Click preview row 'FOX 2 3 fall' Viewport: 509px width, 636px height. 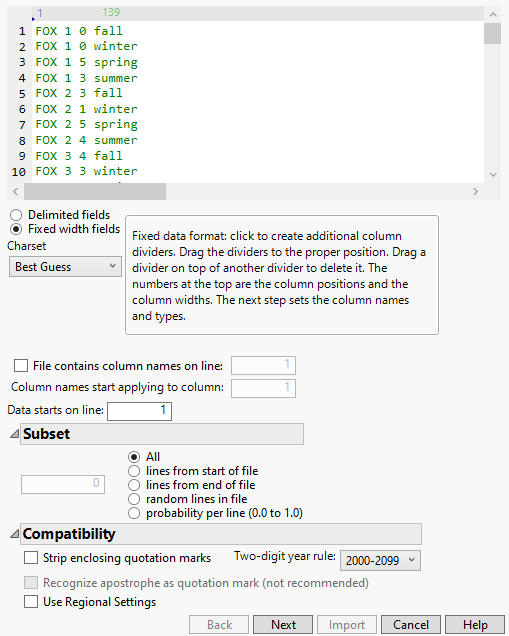click(79, 93)
